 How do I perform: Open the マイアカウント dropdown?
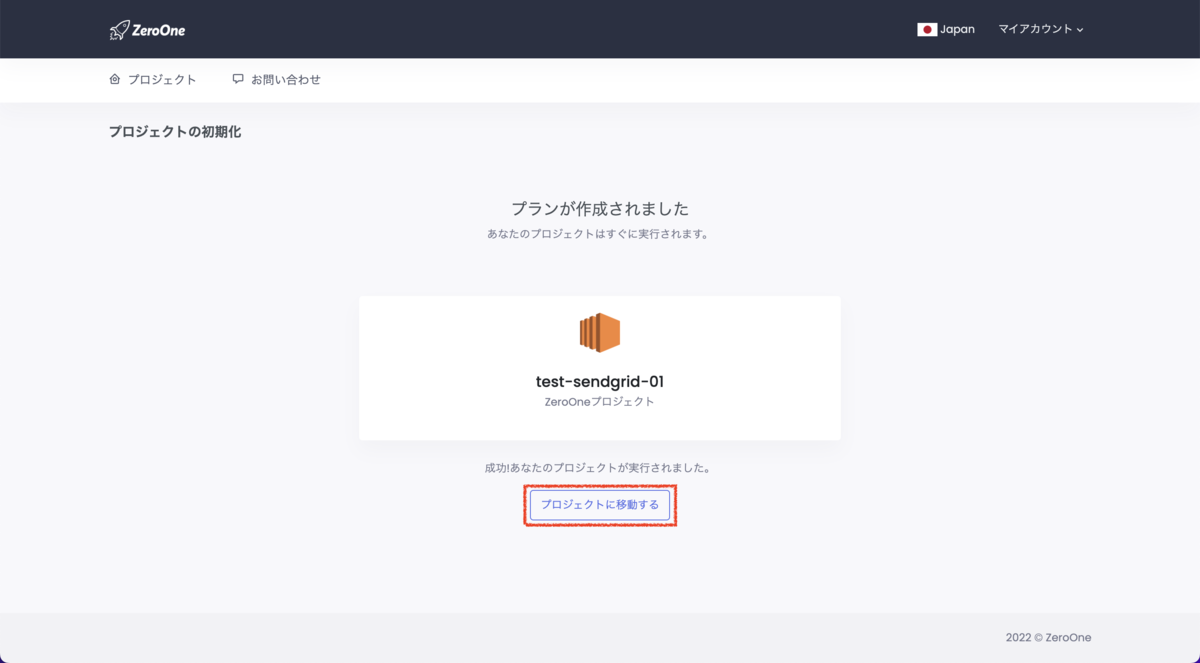(1041, 30)
